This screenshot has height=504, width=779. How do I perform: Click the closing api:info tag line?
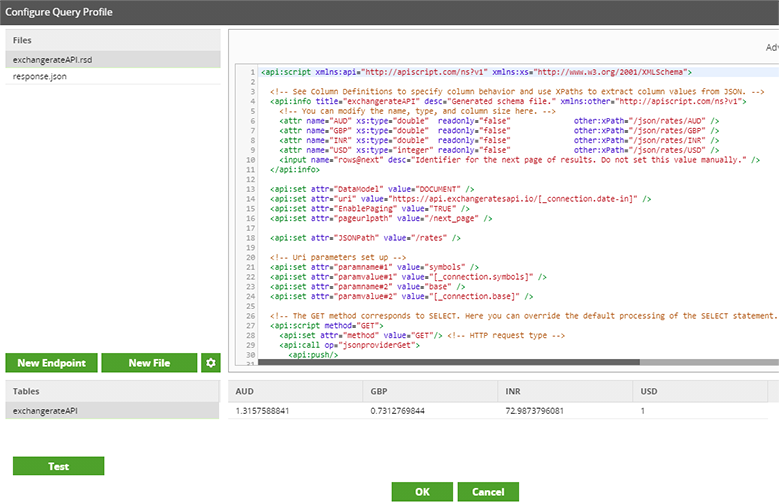click(x=295, y=170)
